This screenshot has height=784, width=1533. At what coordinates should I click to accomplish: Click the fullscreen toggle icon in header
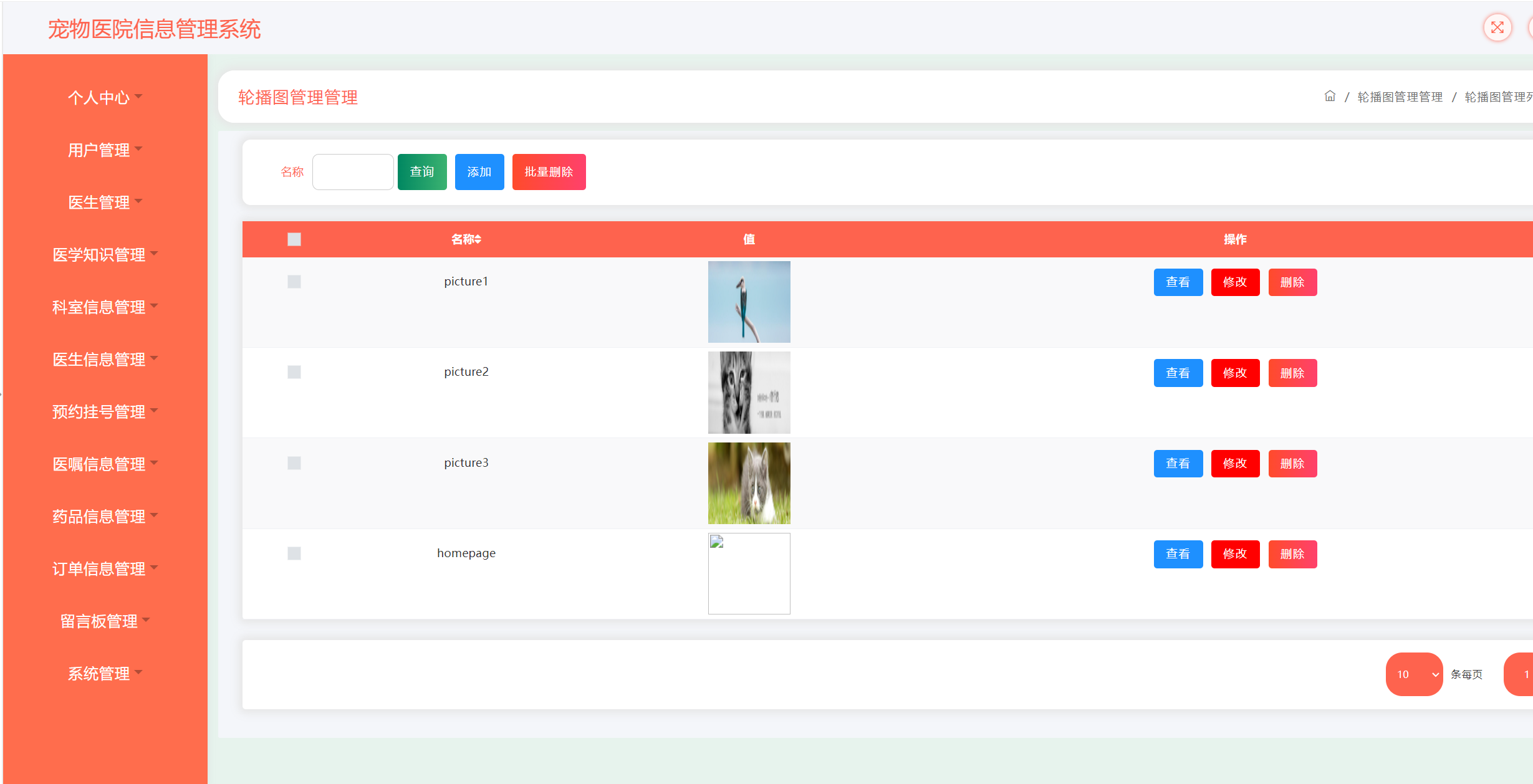click(x=1497, y=28)
